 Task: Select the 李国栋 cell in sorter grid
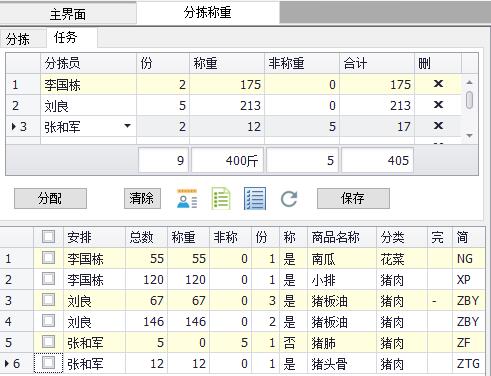(x=88, y=84)
